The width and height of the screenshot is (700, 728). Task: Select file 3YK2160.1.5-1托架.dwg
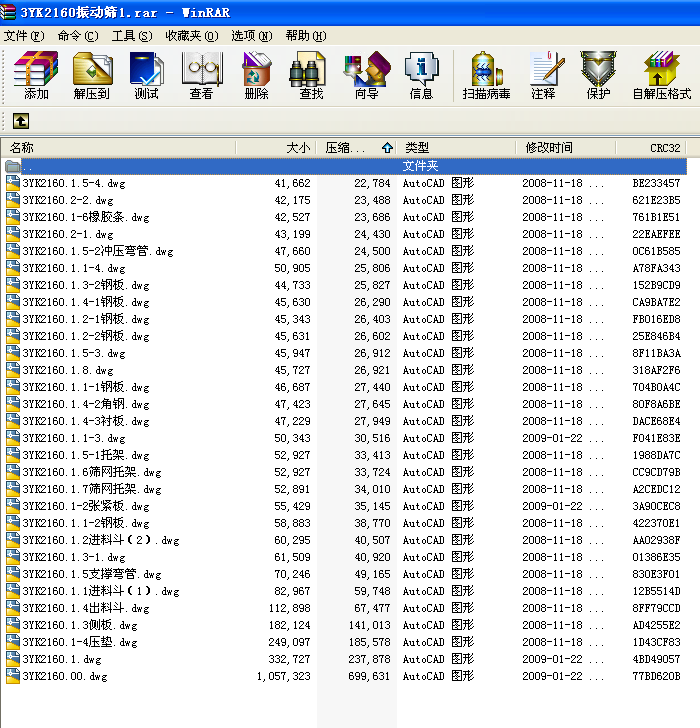tap(86, 455)
